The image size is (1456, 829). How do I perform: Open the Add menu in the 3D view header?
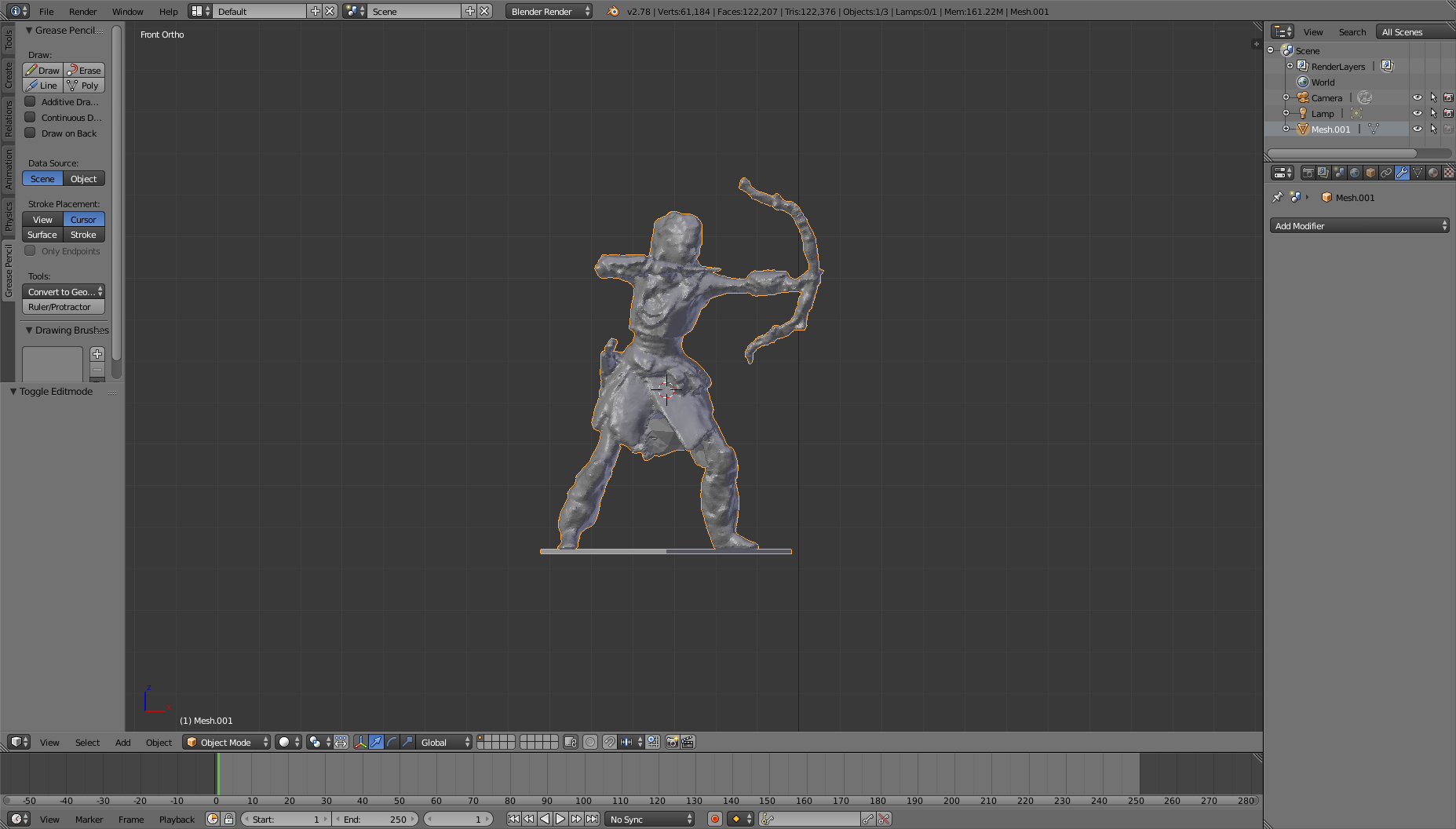[x=123, y=742]
